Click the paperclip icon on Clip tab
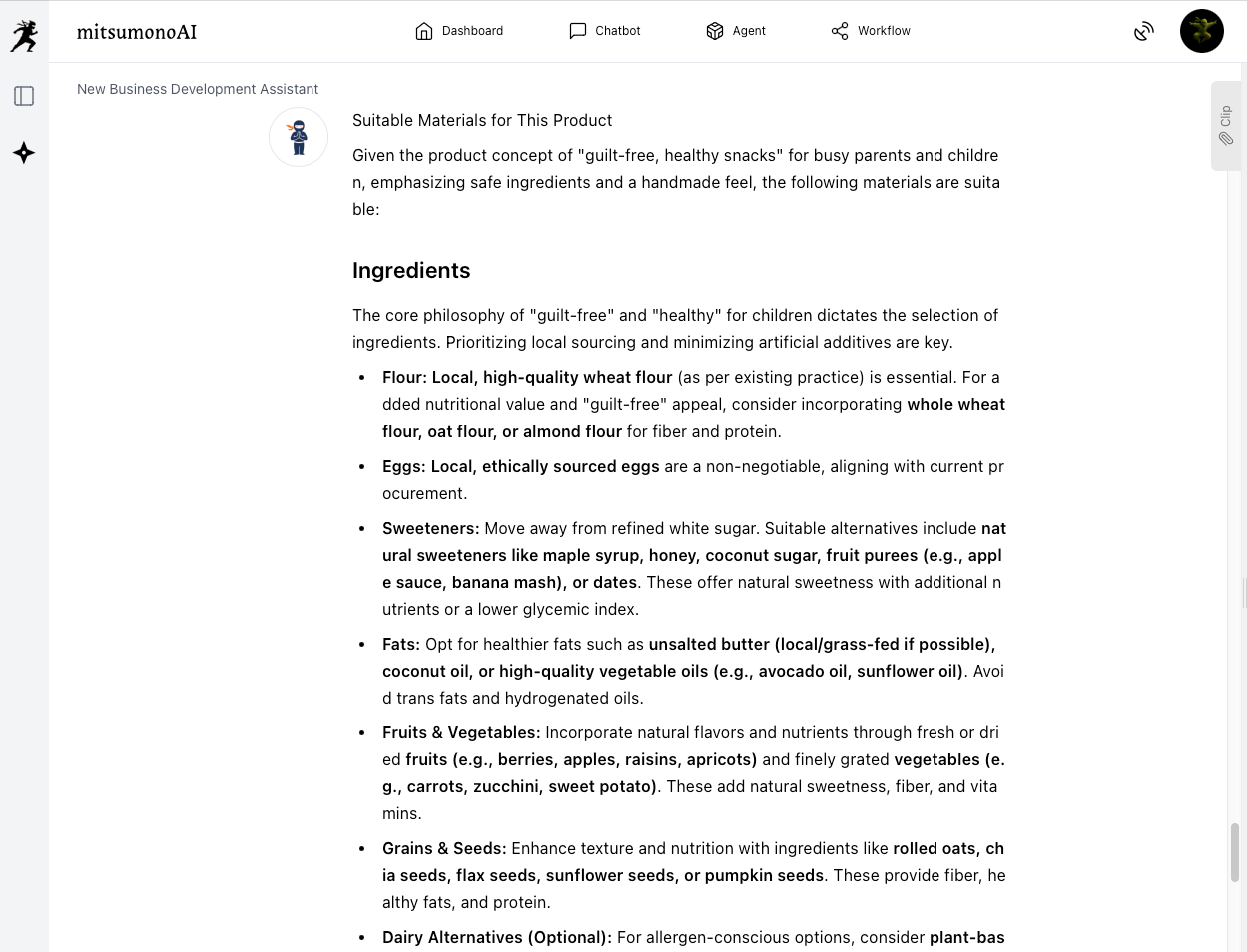The image size is (1247, 952). click(1226, 139)
